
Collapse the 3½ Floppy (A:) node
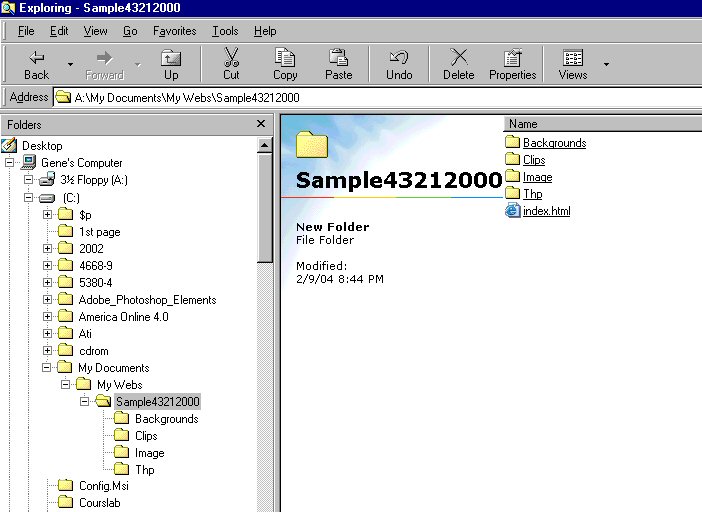pos(28,180)
